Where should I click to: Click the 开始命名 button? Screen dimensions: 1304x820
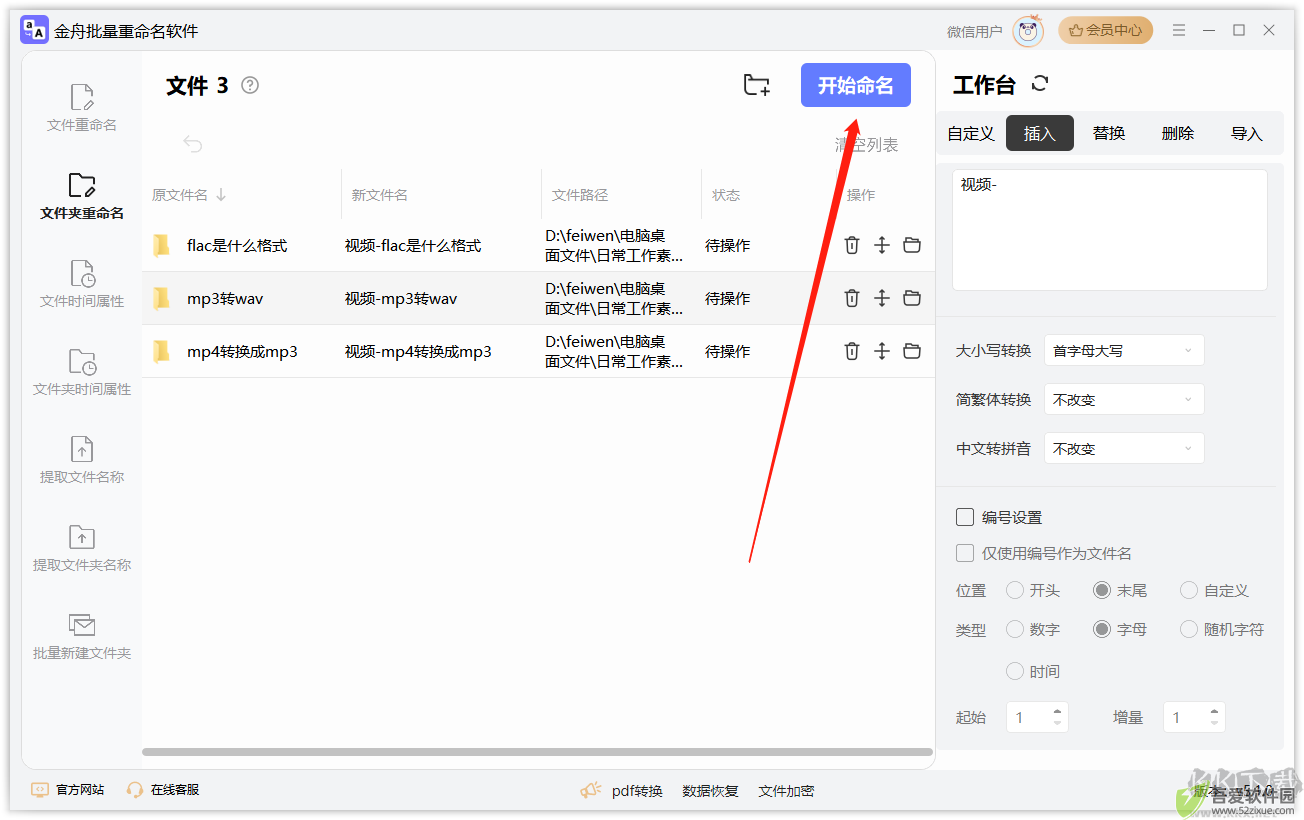[856, 85]
